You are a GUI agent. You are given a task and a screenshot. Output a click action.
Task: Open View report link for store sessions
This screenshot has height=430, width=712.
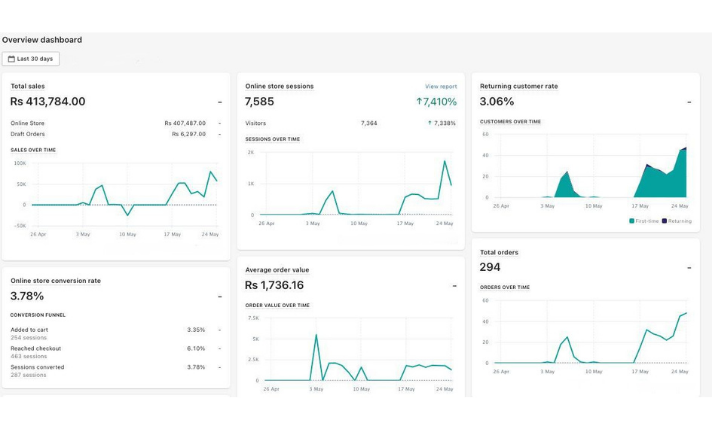point(440,87)
